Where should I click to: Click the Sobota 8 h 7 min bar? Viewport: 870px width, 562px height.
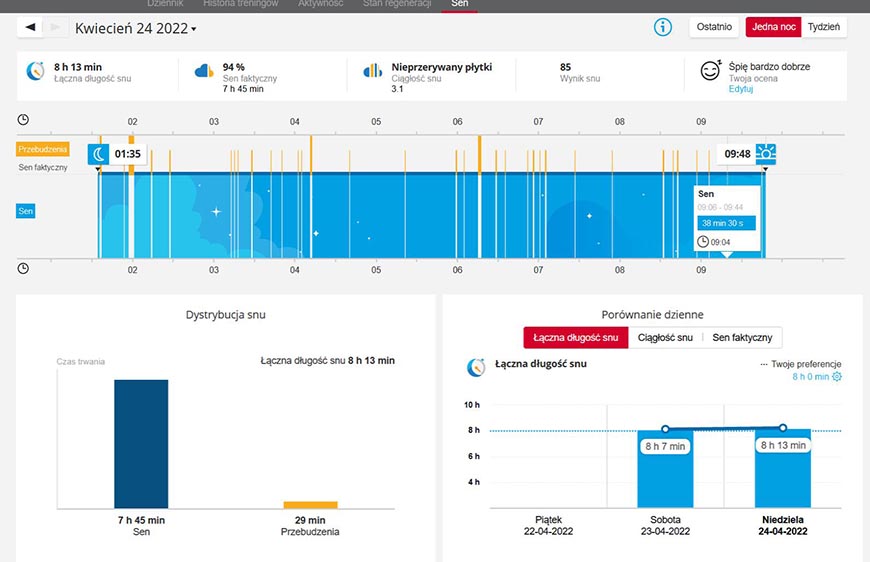coord(665,469)
